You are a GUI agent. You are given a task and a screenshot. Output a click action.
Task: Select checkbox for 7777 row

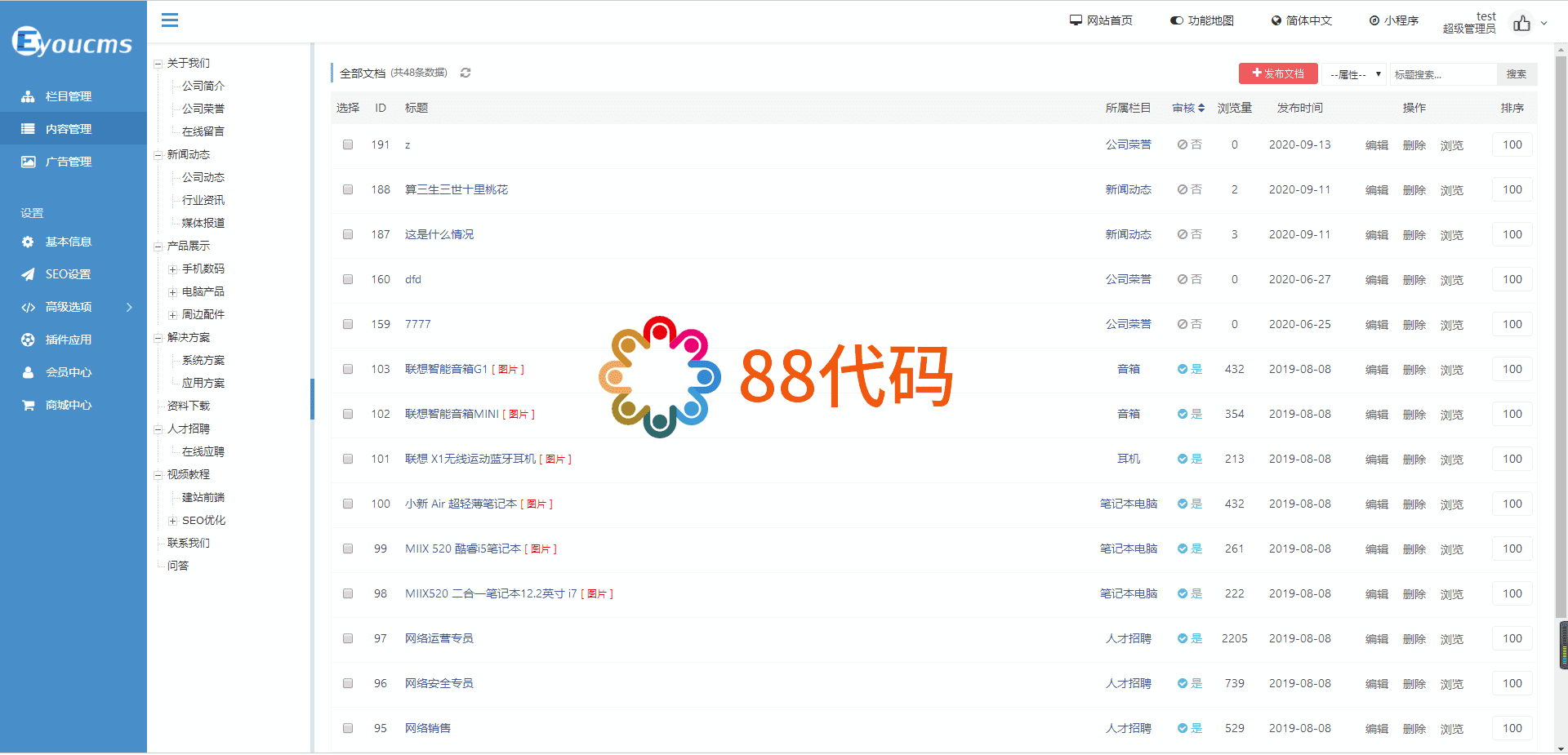[x=348, y=324]
